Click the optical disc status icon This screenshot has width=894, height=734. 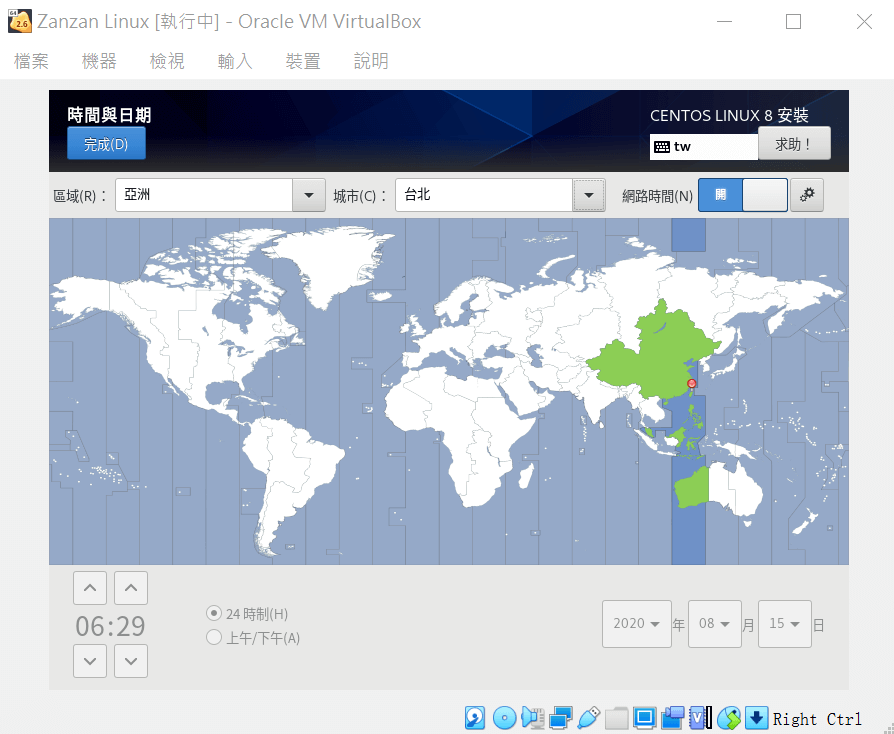tap(504, 718)
